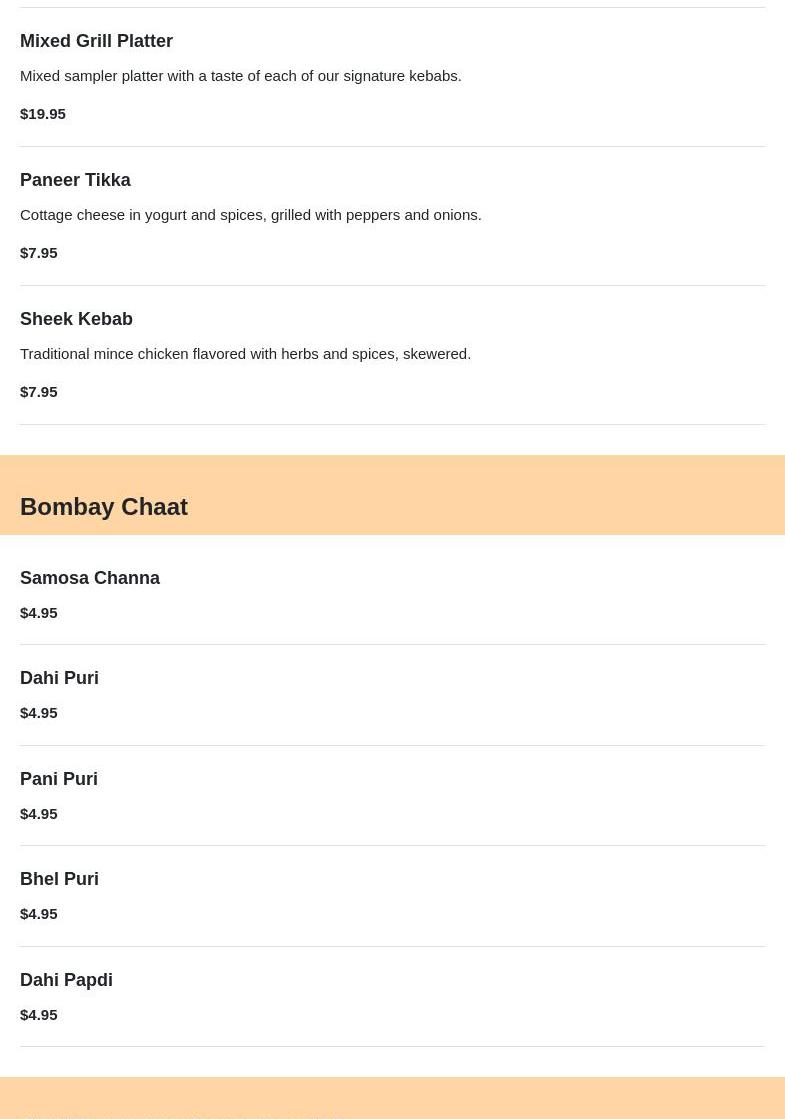The height and width of the screenshot is (1119, 785).
Task: Click the Samosa Channa price
Action: [x=39, y=613]
